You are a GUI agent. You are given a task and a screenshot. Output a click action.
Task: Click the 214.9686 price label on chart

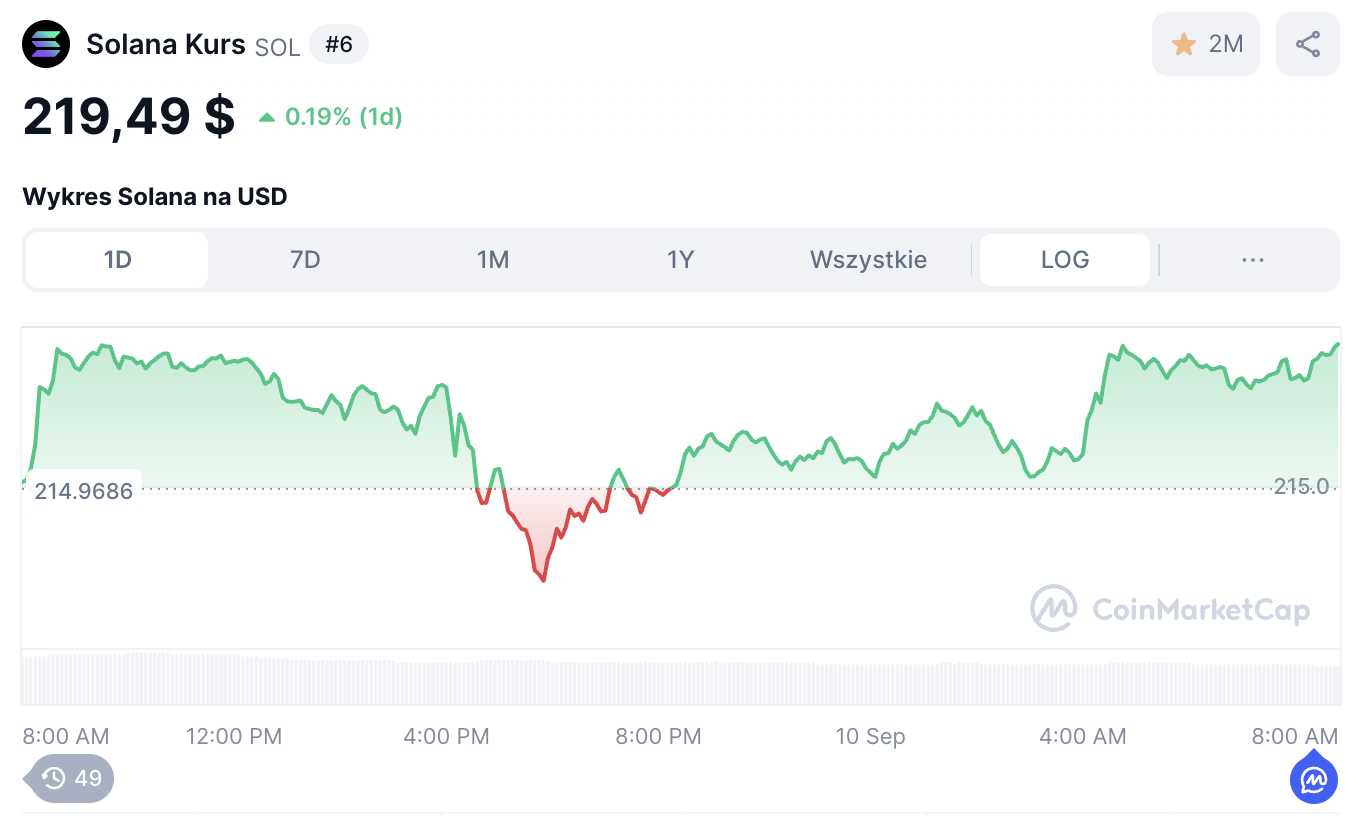[x=84, y=491]
